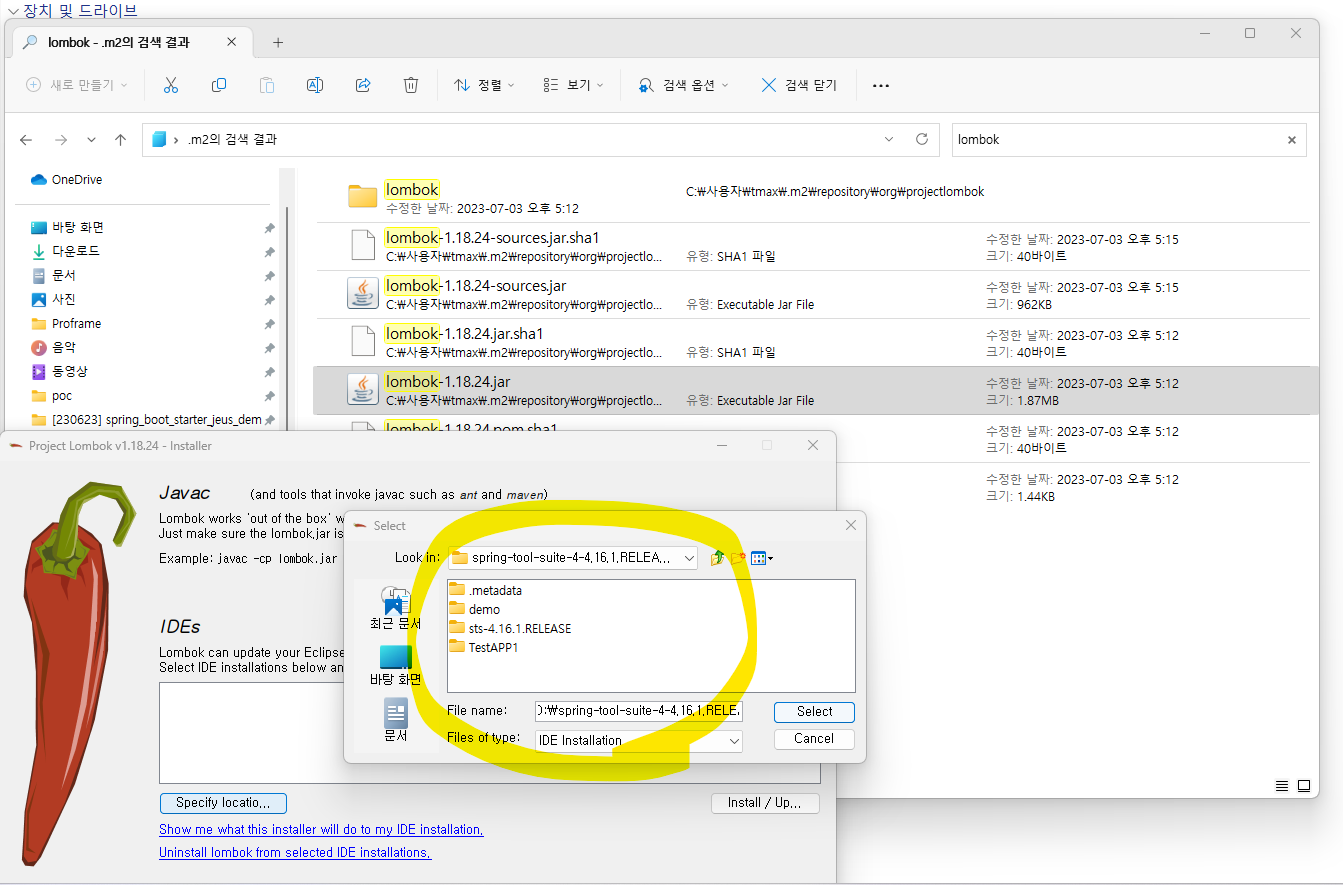The height and width of the screenshot is (885, 1343).
Task: Click the Back arrow in Explorer
Action: (27, 140)
